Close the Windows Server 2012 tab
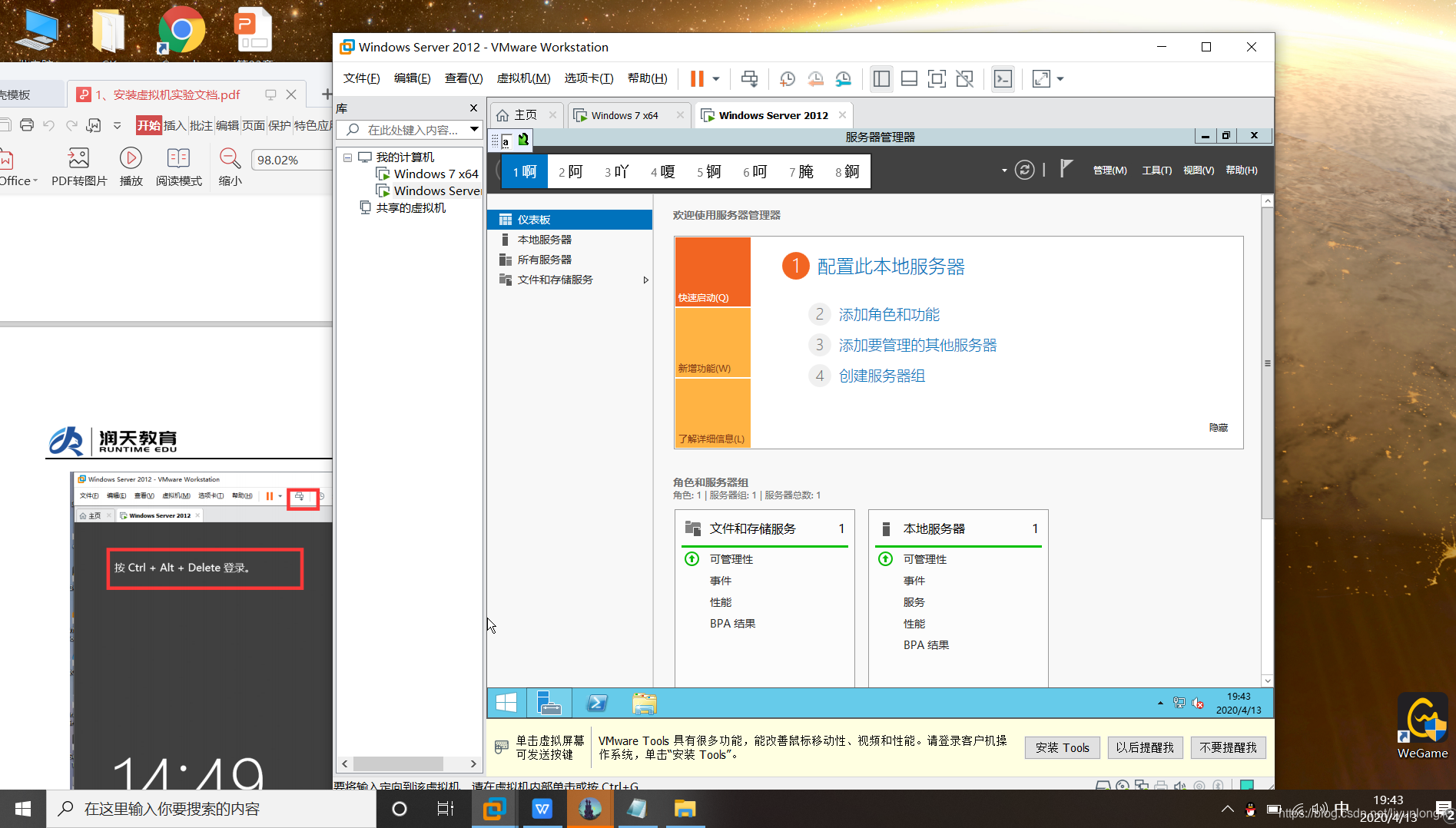1456x828 pixels. (x=842, y=115)
